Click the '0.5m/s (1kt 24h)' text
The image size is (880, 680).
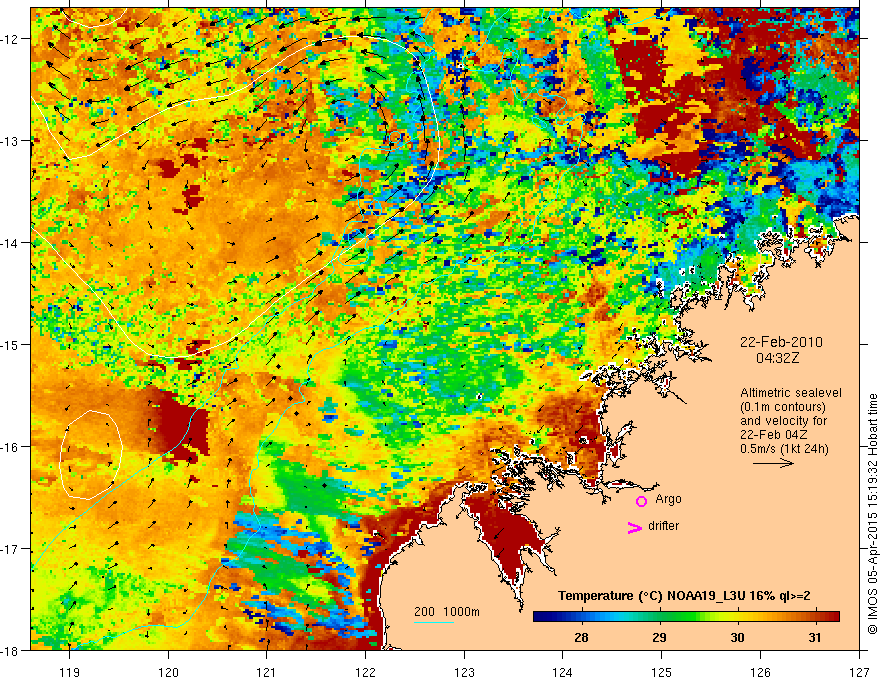(x=784, y=449)
